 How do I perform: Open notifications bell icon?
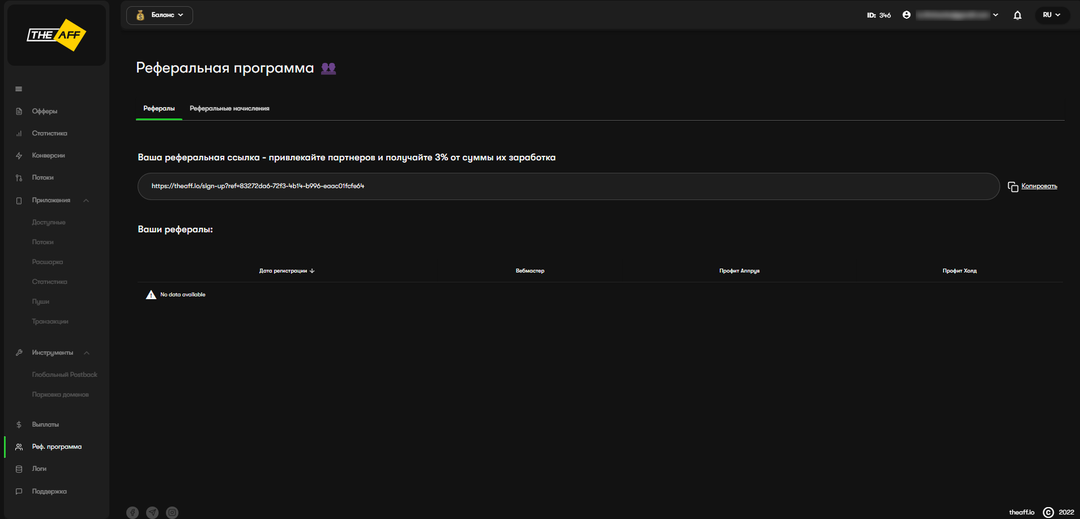pos(1017,15)
